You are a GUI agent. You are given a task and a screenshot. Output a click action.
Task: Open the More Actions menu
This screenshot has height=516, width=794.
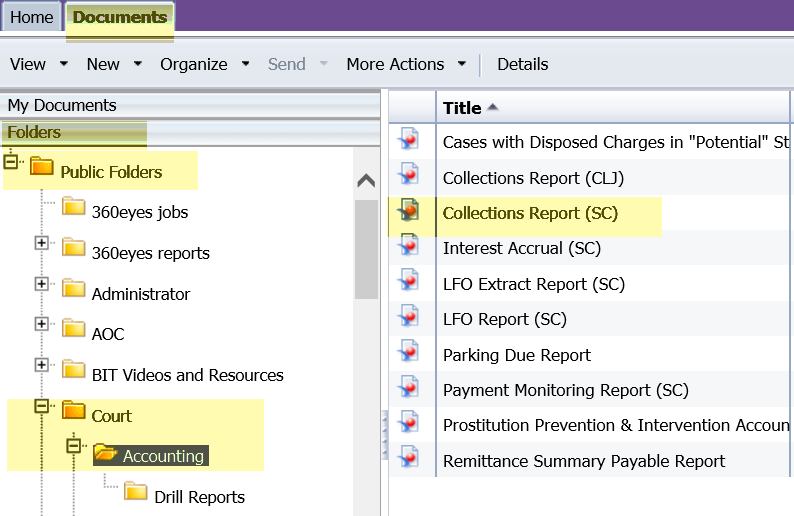coord(395,64)
